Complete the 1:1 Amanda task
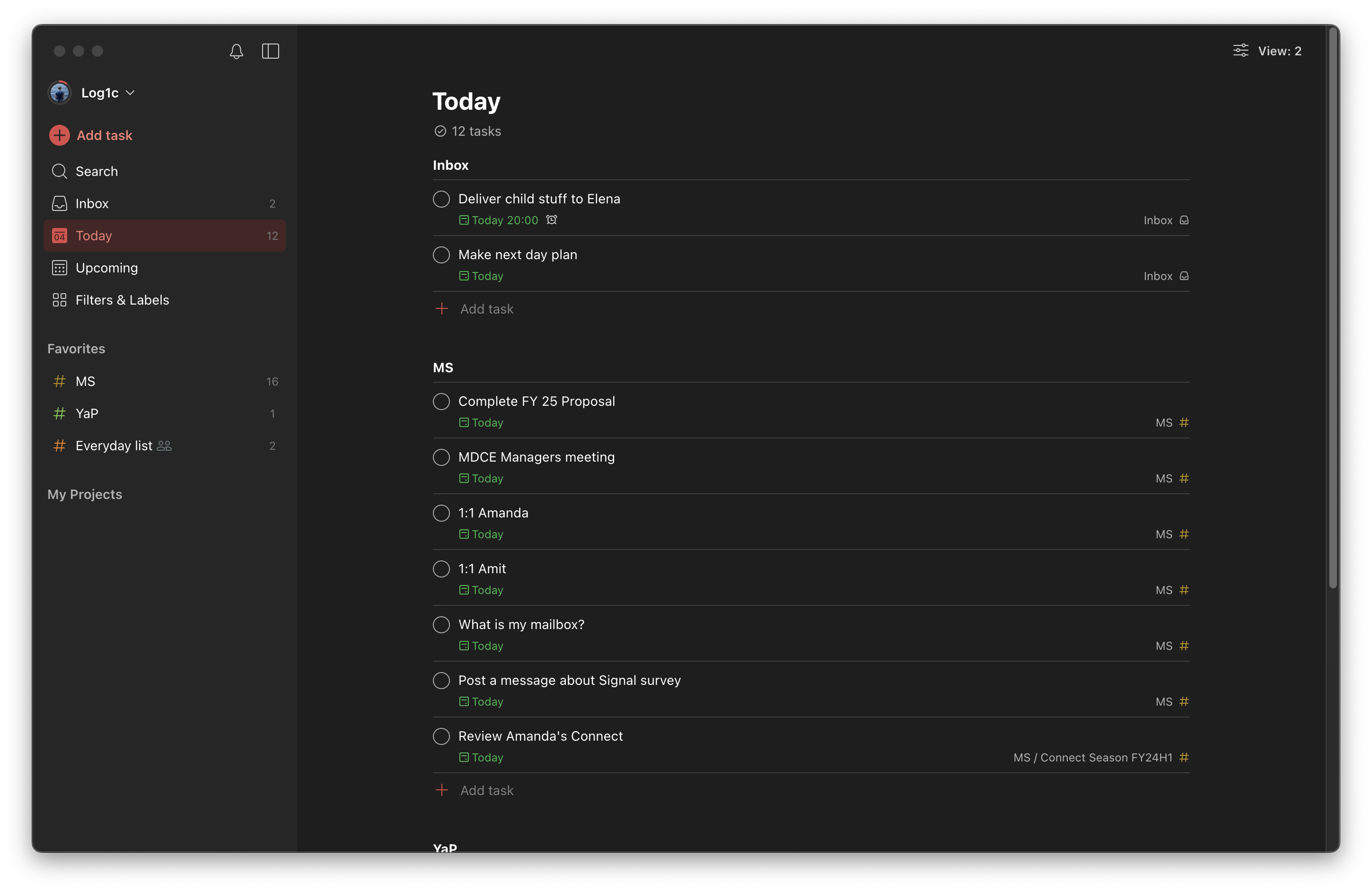Viewport: 1372px width, 892px height. pyautogui.click(x=441, y=514)
